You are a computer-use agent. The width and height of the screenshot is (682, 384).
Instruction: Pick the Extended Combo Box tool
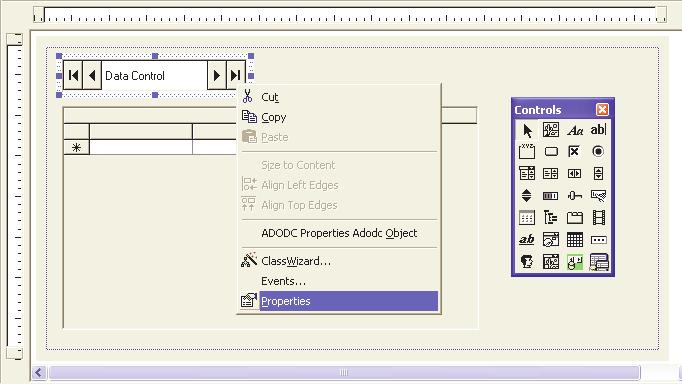coord(551,262)
